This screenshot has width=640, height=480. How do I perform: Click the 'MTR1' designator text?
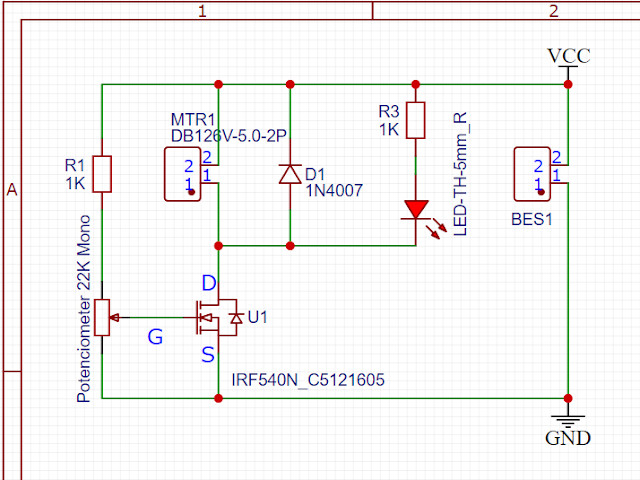[x=193, y=120]
